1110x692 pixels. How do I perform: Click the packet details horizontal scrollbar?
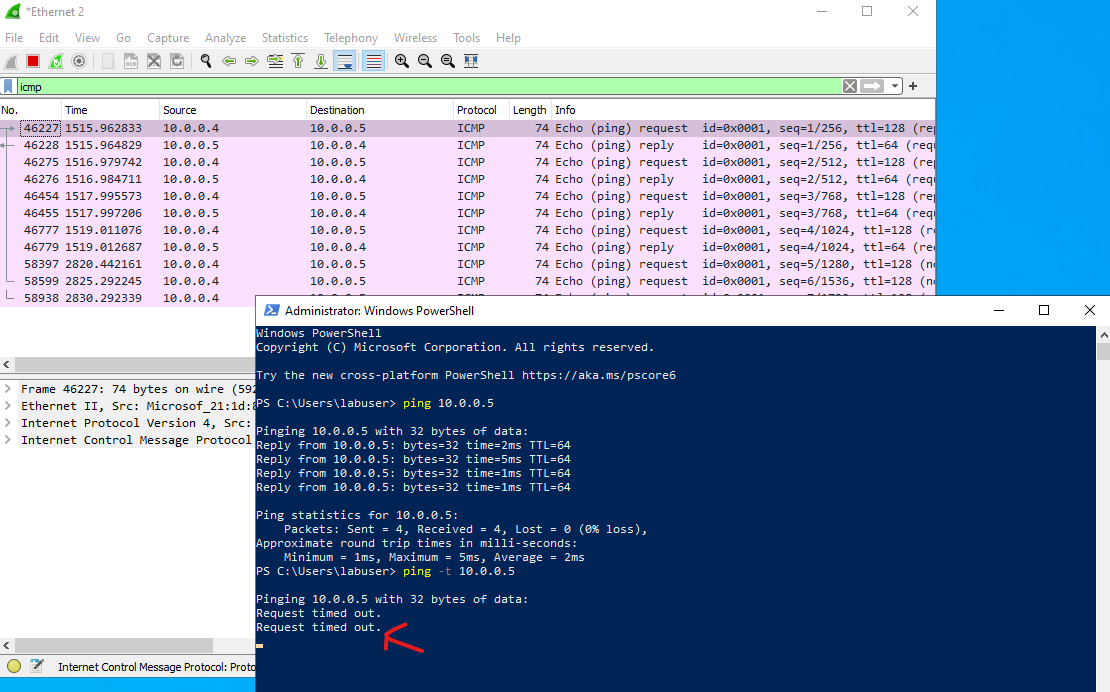(x=113, y=646)
